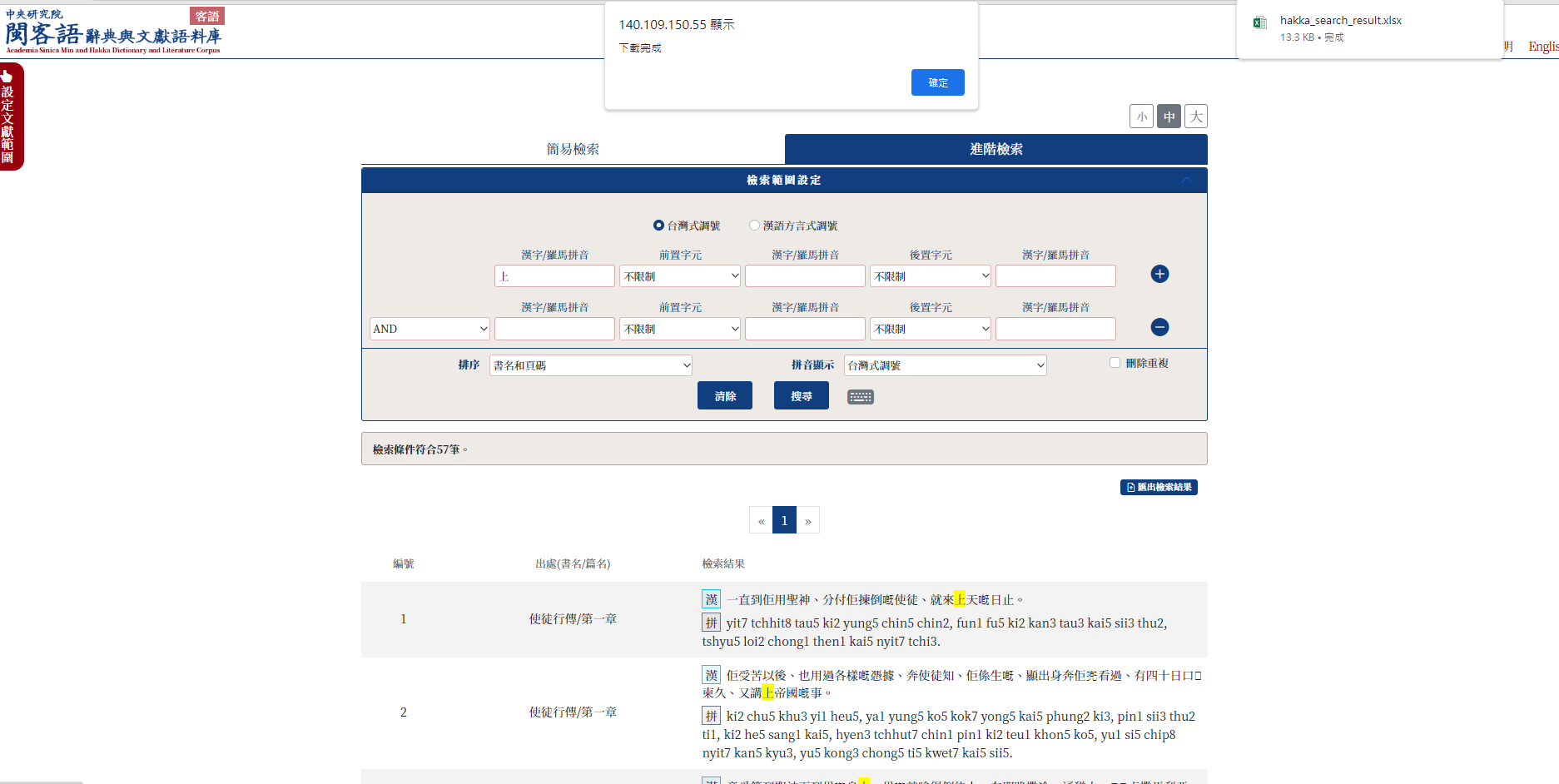The height and width of the screenshot is (784, 1559).
Task: Open the 拼音顯示 dropdown
Action: click(946, 365)
